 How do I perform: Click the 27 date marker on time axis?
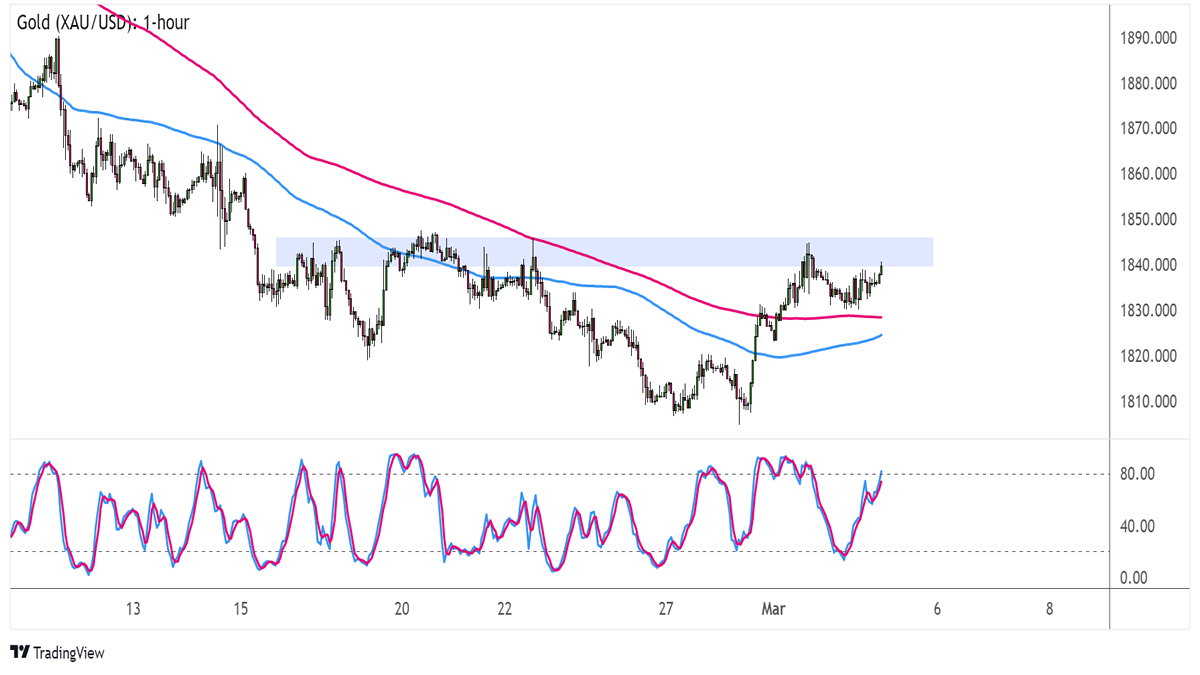click(667, 608)
